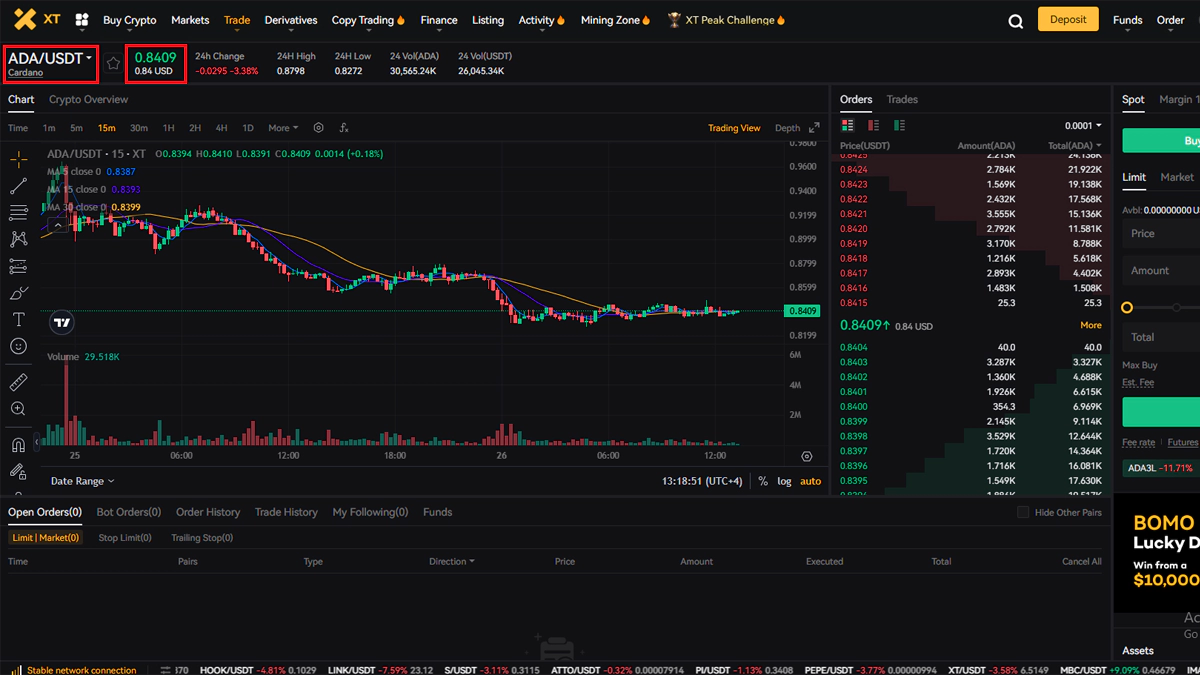
Task: Click the Deposit button
Action: 1068,20
